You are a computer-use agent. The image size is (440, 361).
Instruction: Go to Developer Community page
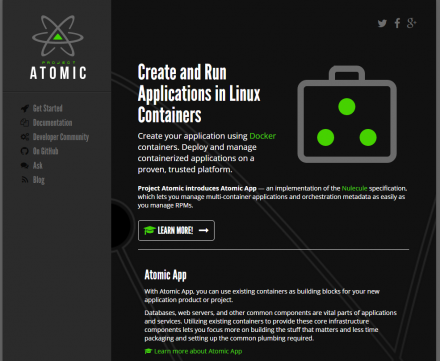point(61,137)
